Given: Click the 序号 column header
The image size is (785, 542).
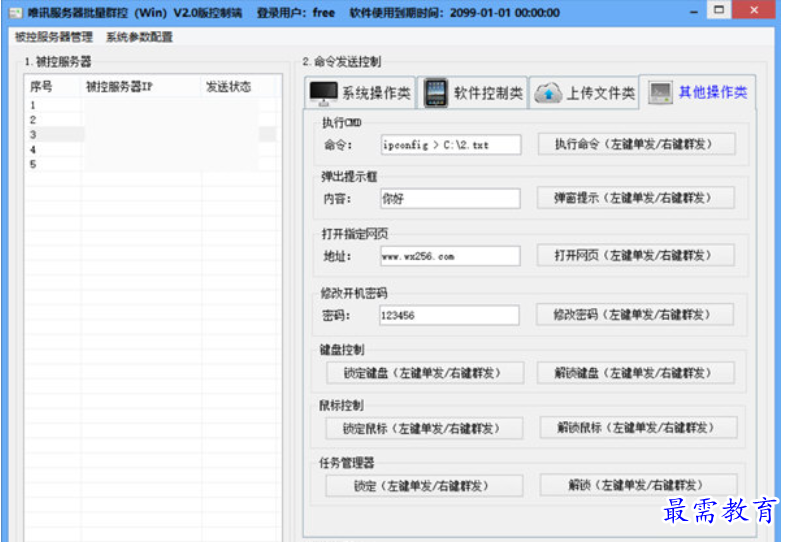Looking at the screenshot, I should pos(54,87).
